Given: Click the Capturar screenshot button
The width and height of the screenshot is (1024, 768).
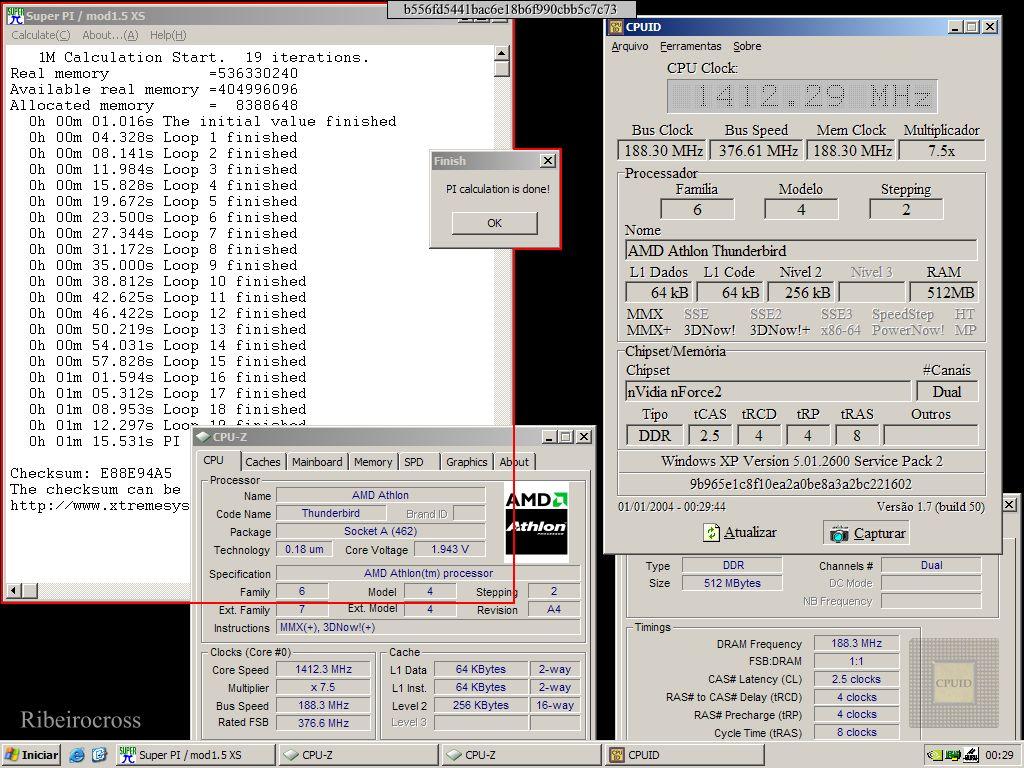Looking at the screenshot, I should 866,533.
